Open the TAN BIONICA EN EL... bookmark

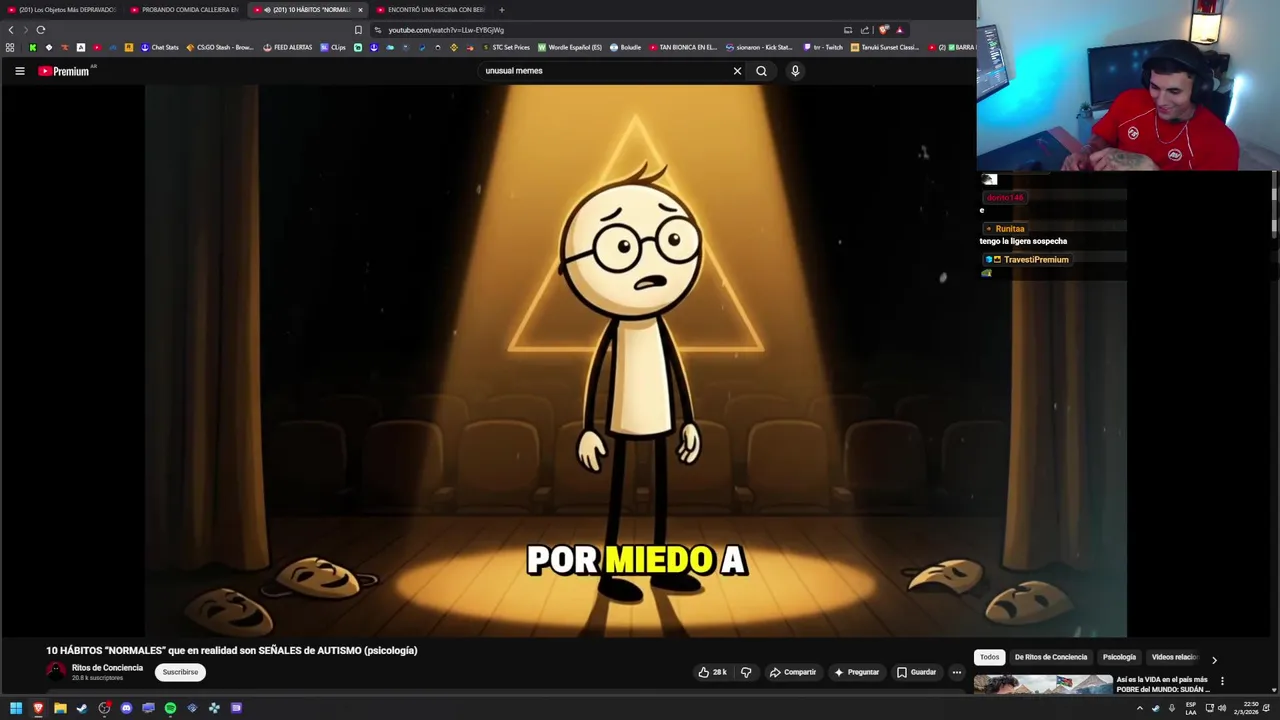[684, 47]
